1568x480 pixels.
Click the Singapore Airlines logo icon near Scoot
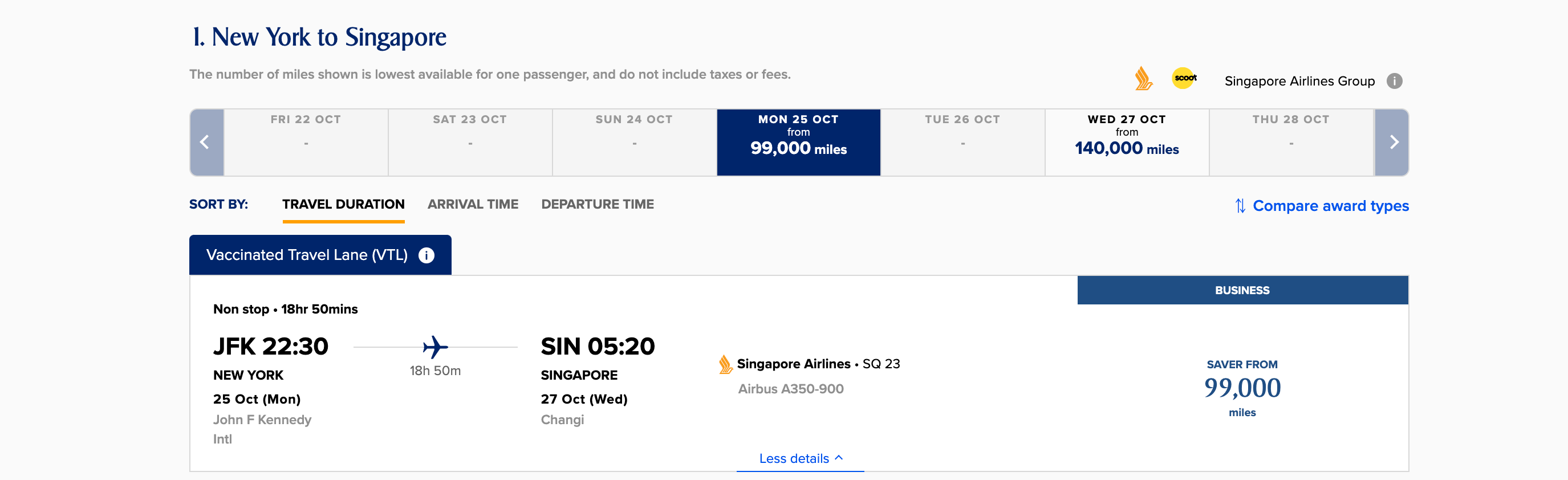[1143, 79]
